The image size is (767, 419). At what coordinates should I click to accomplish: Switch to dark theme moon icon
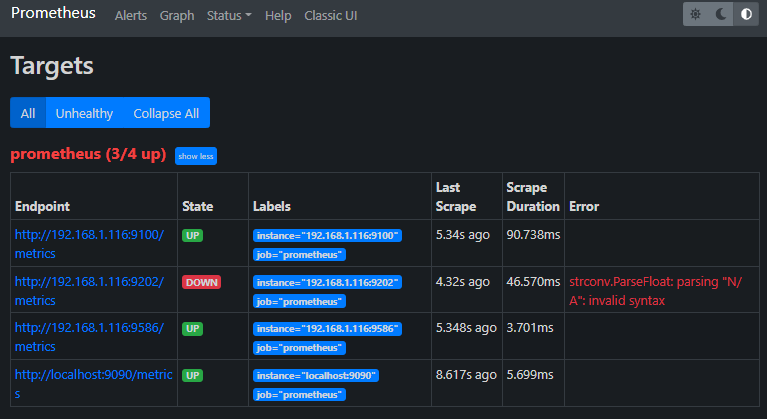[721, 14]
